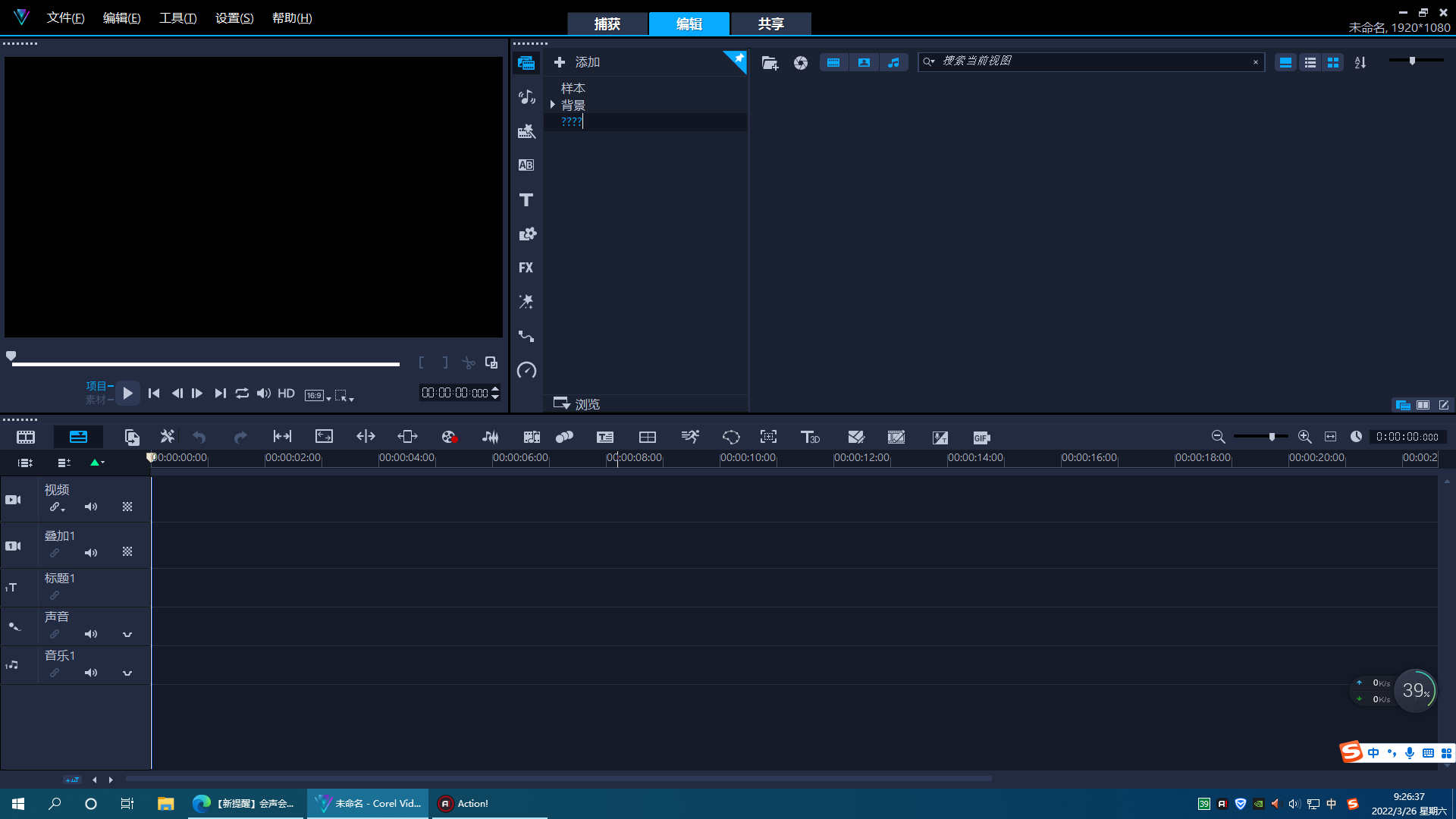Open the Split Screen template creator icon
Viewport: 1456px width, 819px height.
[x=648, y=438]
